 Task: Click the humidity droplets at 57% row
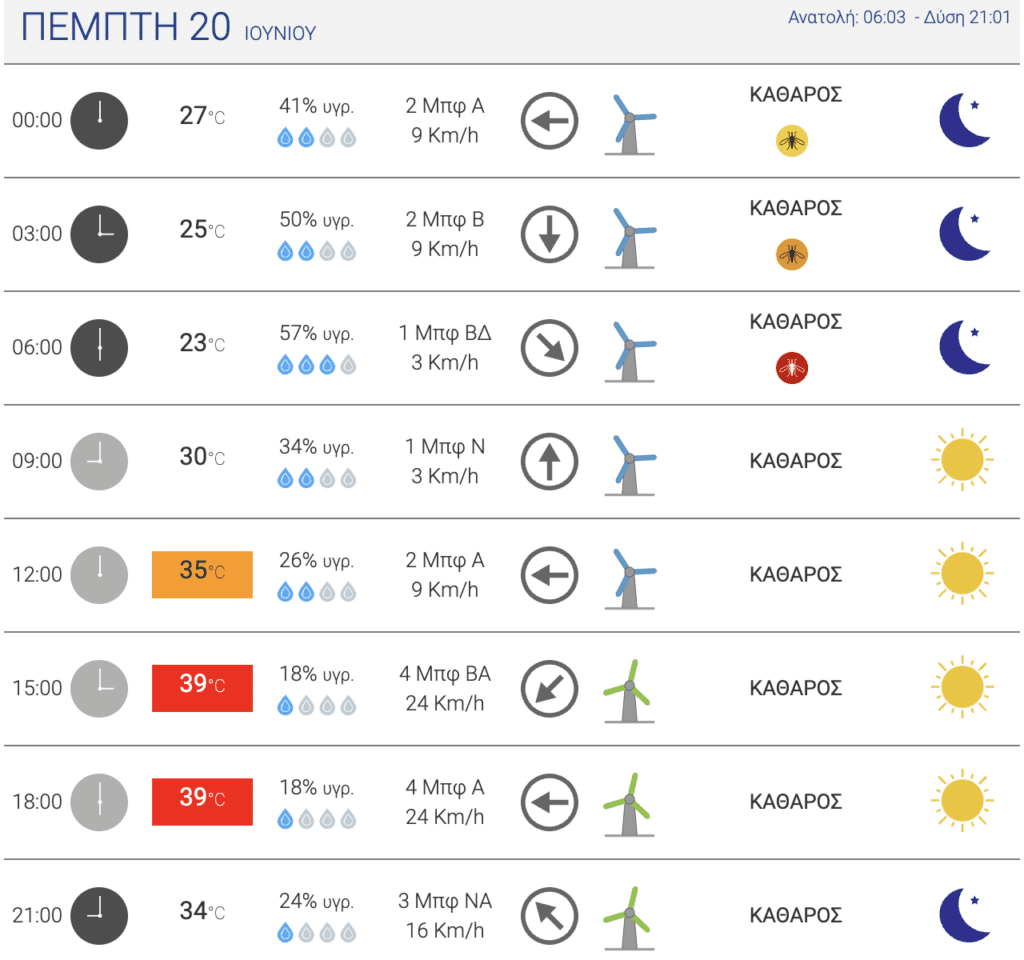pos(317,364)
